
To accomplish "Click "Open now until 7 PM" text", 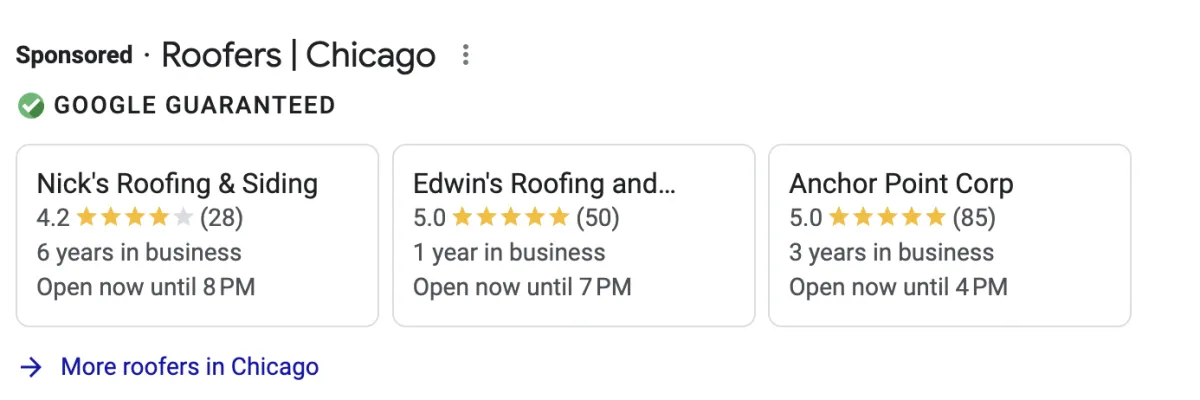I will pyautogui.click(x=522, y=287).
